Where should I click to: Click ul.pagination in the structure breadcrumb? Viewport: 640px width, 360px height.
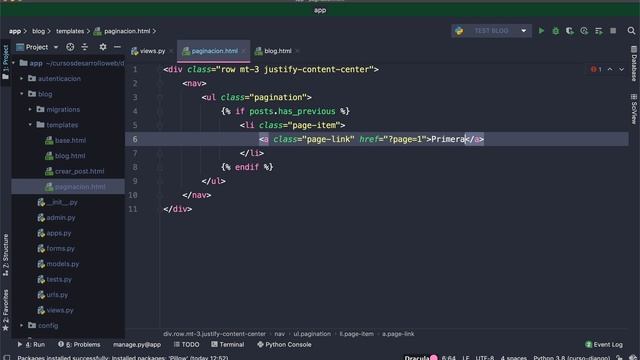point(312,334)
